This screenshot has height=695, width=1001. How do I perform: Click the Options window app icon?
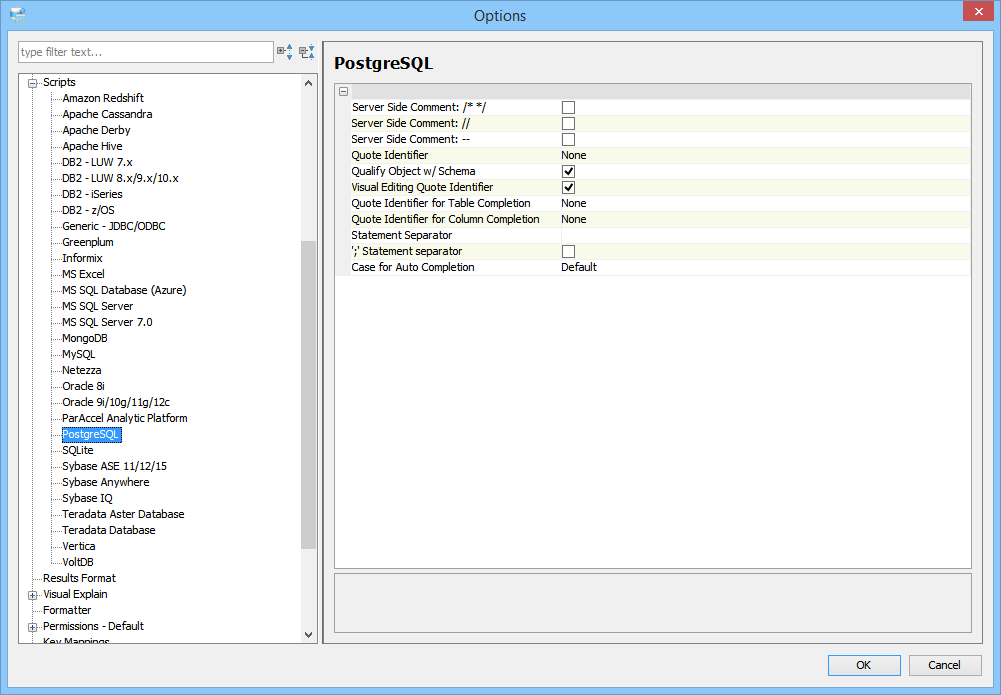17,15
